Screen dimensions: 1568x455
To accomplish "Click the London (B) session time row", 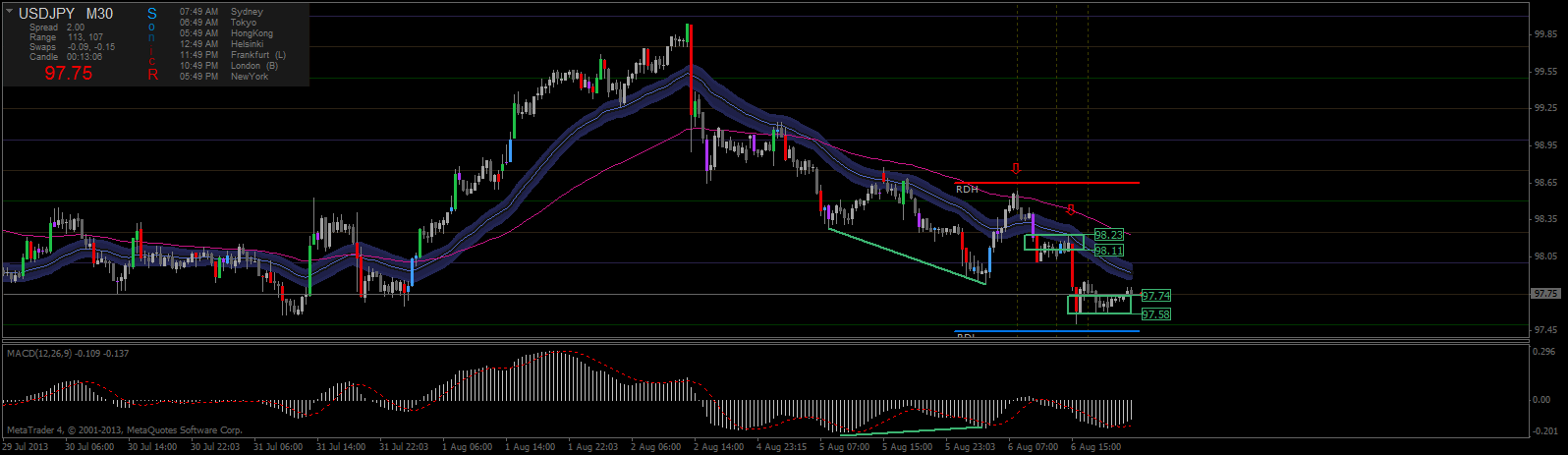I will point(229,66).
